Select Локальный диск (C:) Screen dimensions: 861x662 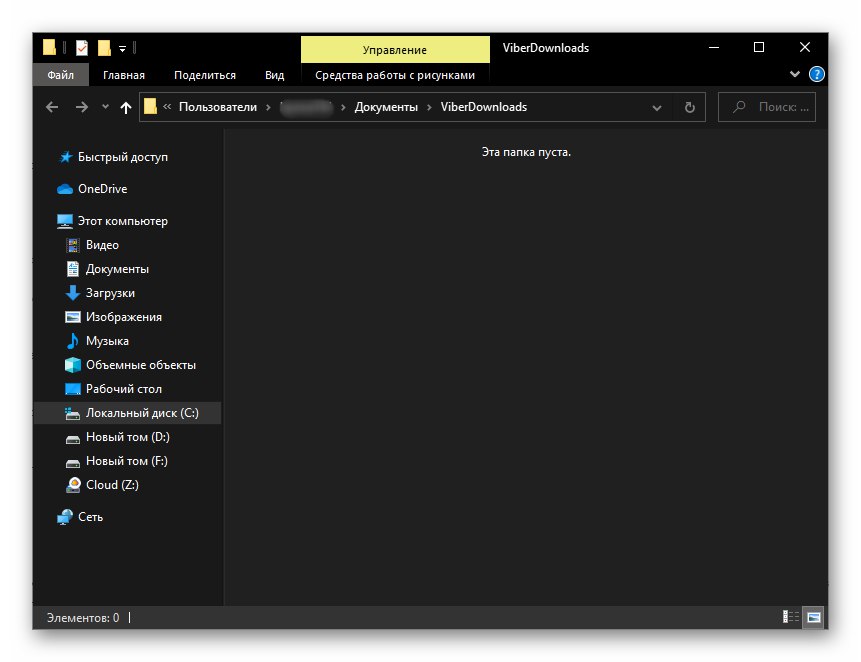[x=127, y=413]
